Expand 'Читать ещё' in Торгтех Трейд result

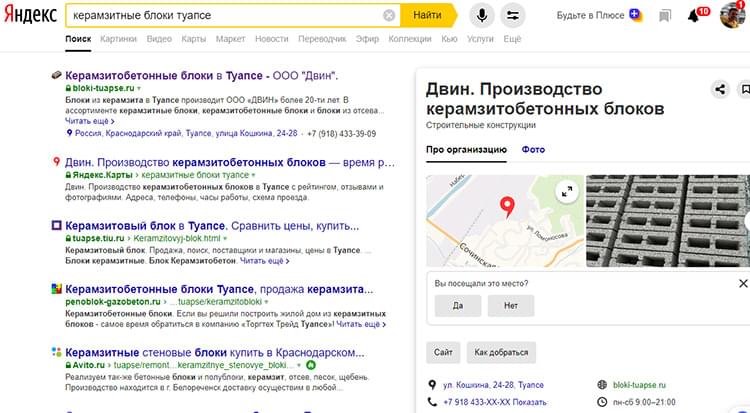(361, 324)
